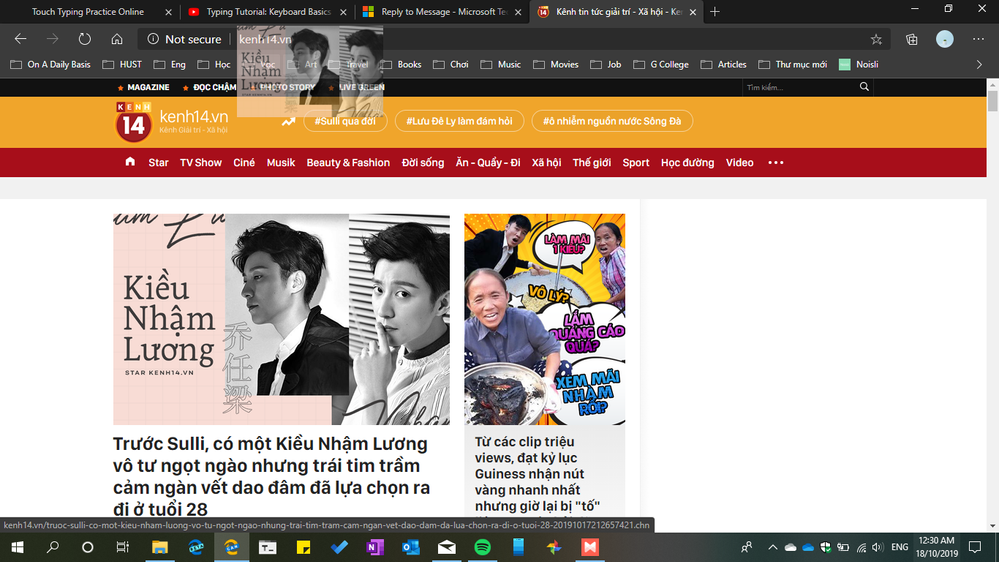Switch to Touch Typing Practice Online tab
The width and height of the screenshot is (999, 562).
click(x=88, y=11)
